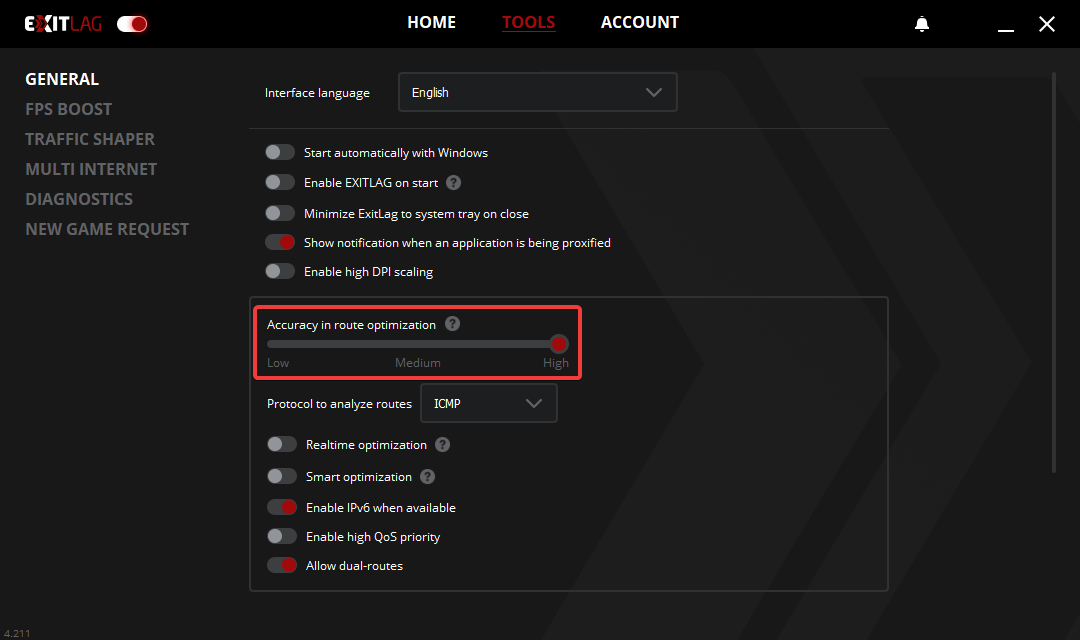Viewport: 1080px width, 640px height.
Task: Toggle Enable EXITLAG on start
Action: [x=280, y=182]
